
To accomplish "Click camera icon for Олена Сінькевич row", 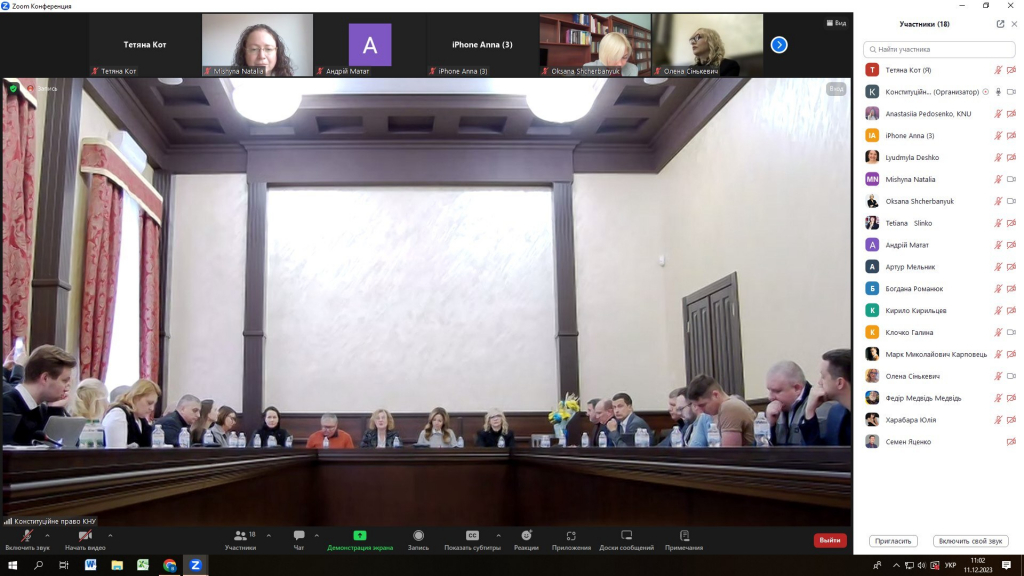I will click(x=1011, y=376).
